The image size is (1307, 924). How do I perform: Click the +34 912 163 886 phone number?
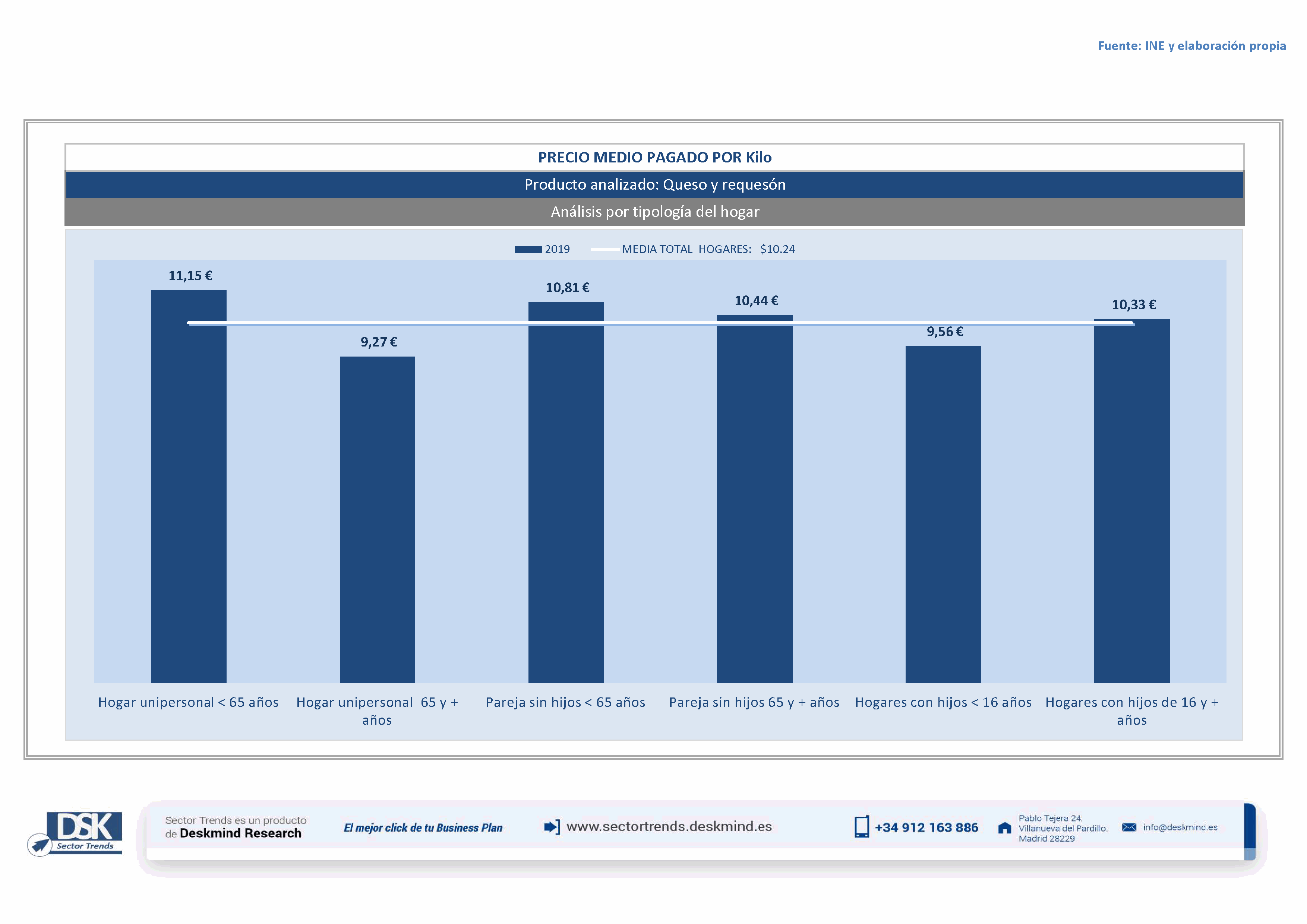pos(926,828)
